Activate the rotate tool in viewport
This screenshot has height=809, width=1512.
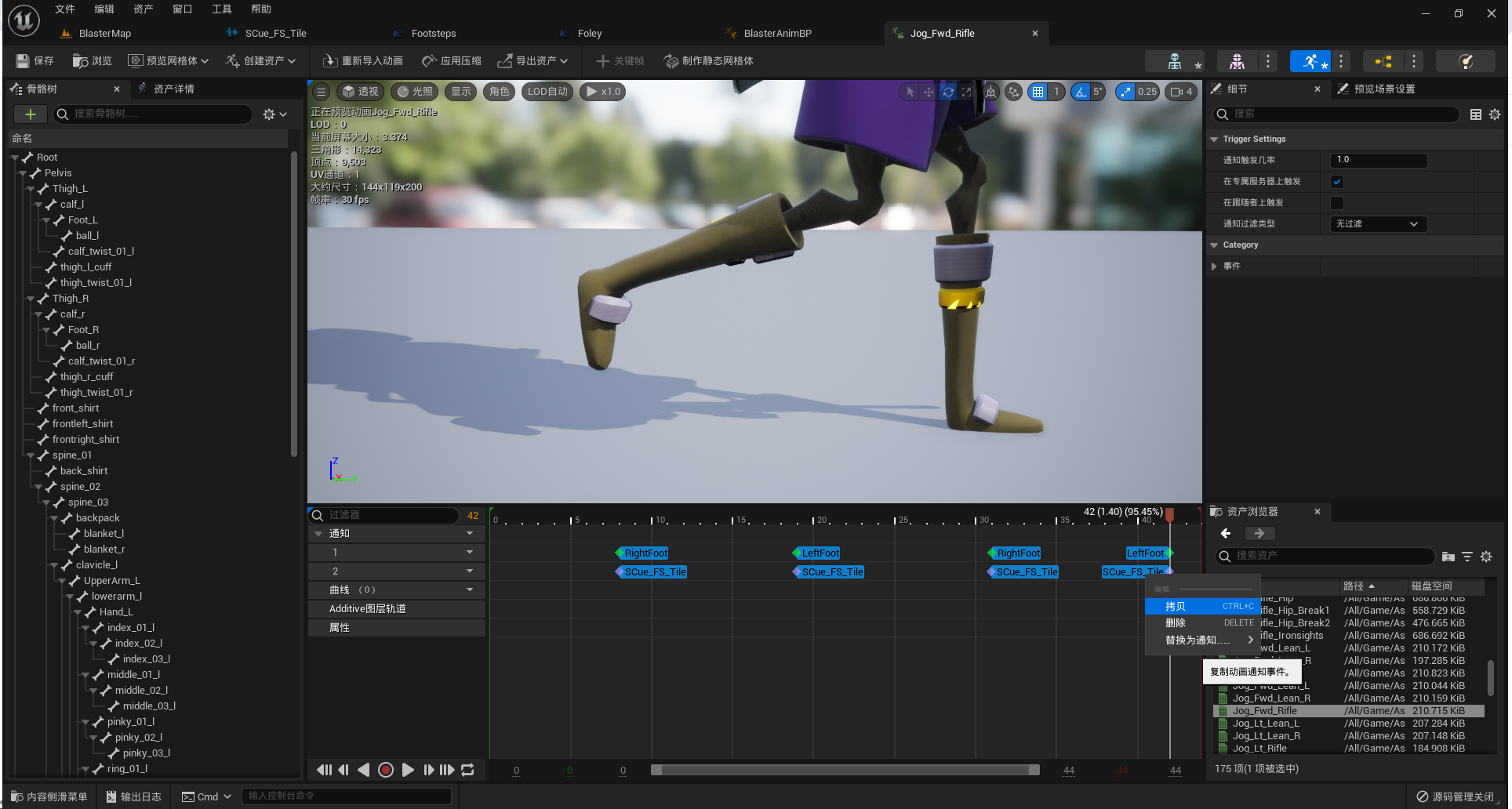click(947, 92)
